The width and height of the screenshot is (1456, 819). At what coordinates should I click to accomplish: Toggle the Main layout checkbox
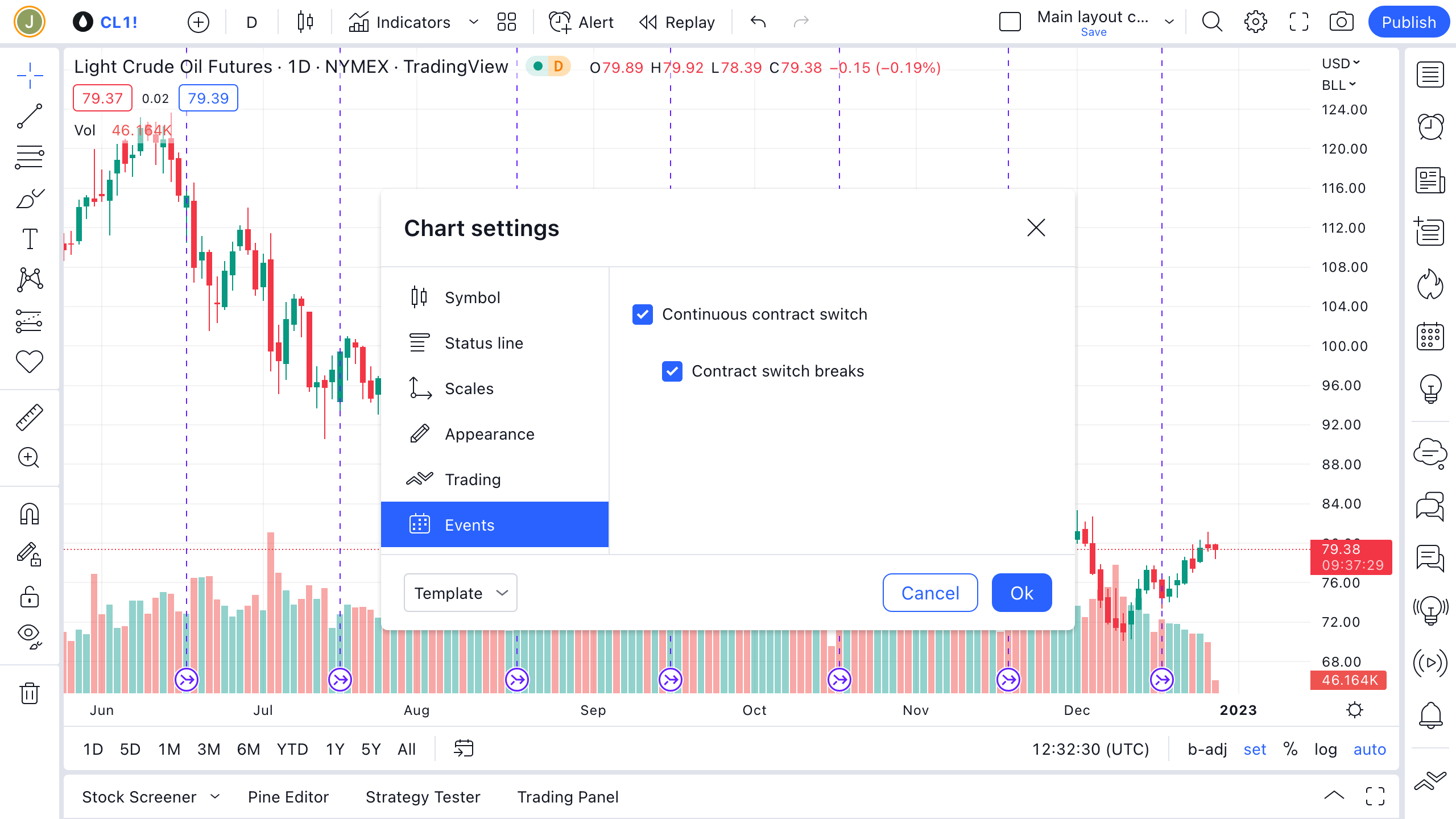[1010, 22]
